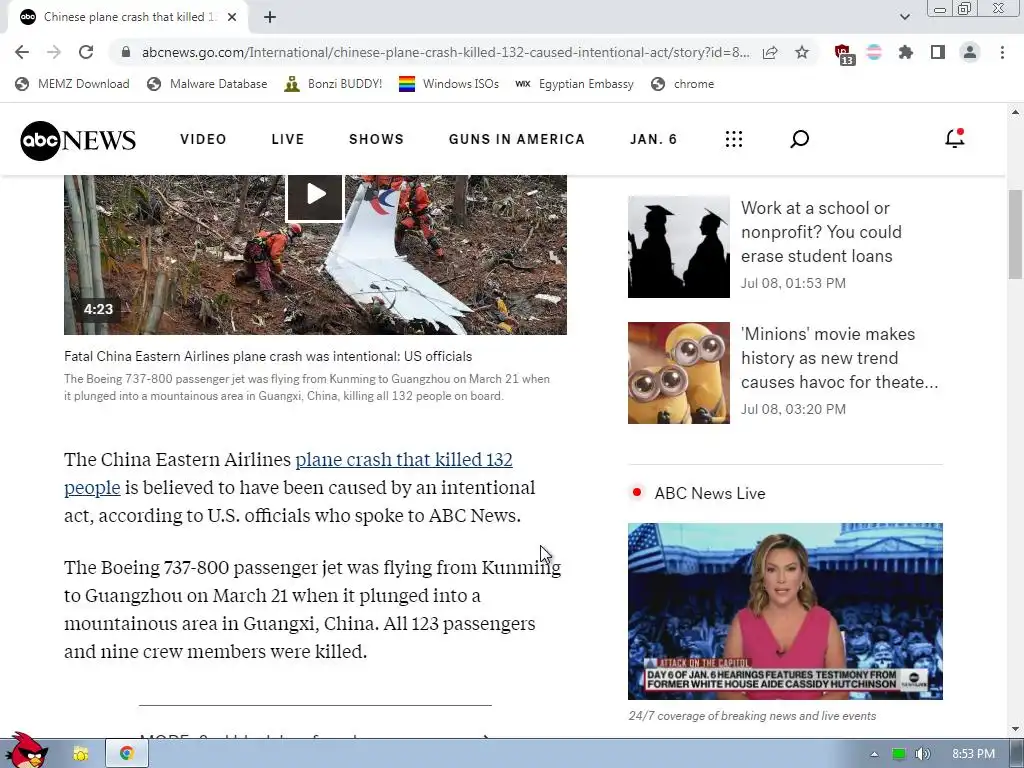Reload the current ABC News page
Screen dimensions: 1024x768
[x=86, y=52]
